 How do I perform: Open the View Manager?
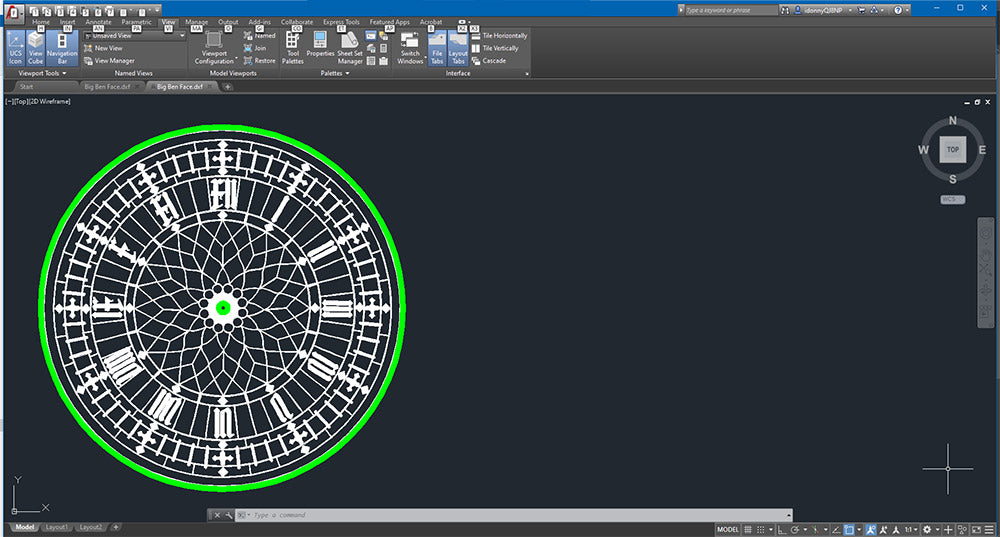[114, 60]
